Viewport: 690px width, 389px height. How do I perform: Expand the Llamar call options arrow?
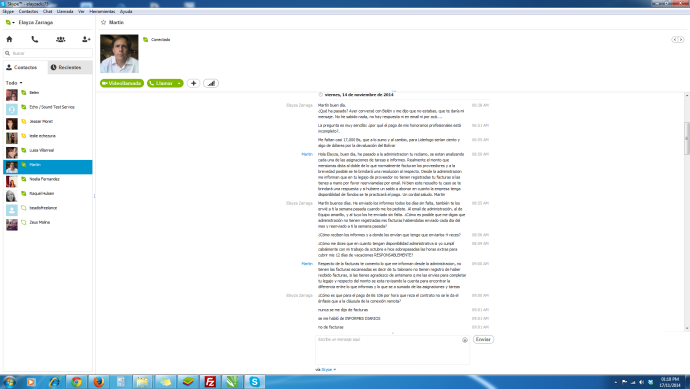(179, 83)
